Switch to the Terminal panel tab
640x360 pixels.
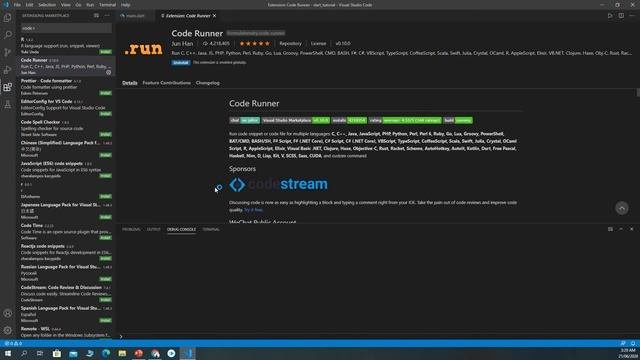[x=211, y=229]
